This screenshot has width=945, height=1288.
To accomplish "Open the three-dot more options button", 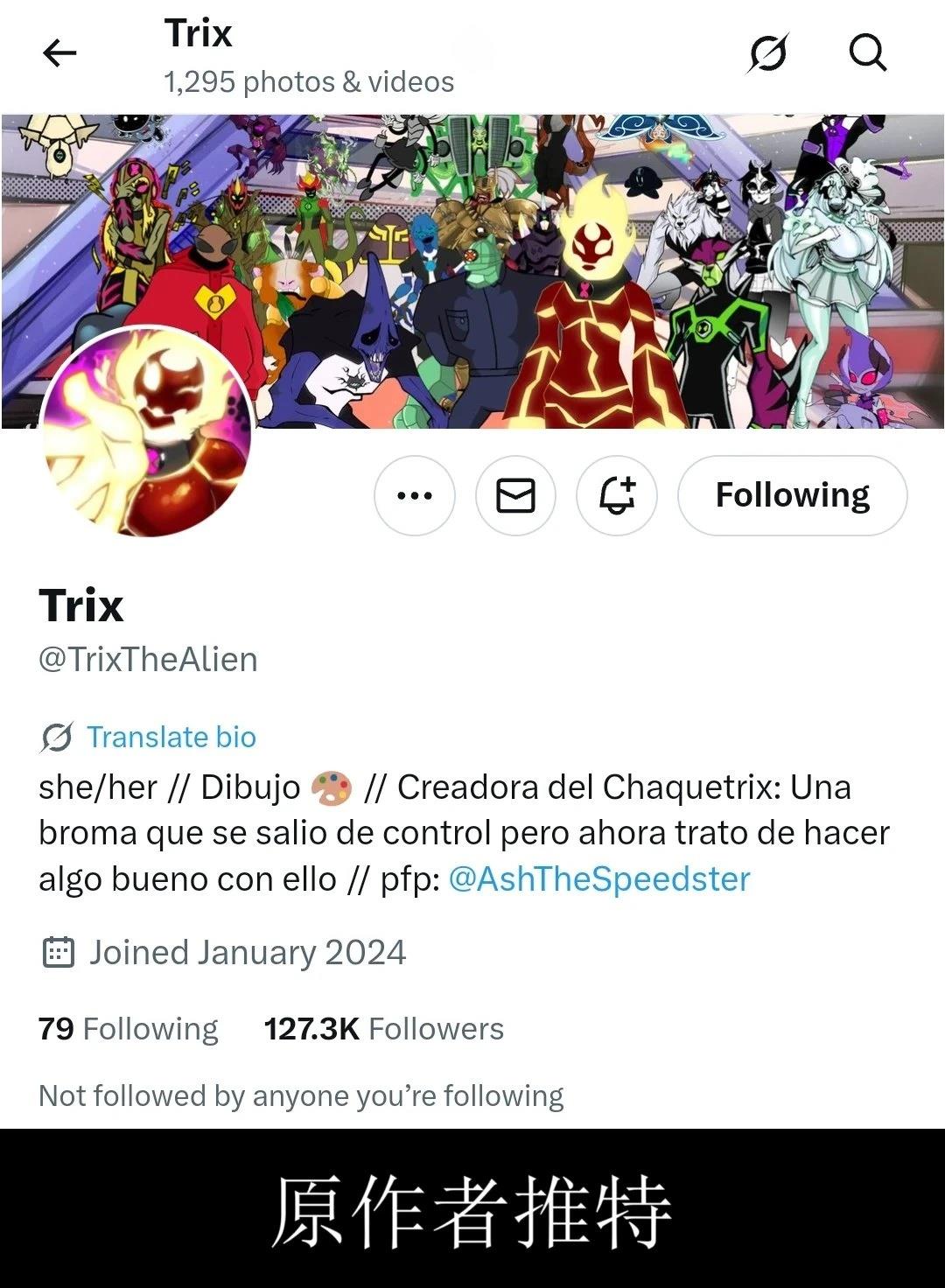I will pyautogui.click(x=415, y=495).
